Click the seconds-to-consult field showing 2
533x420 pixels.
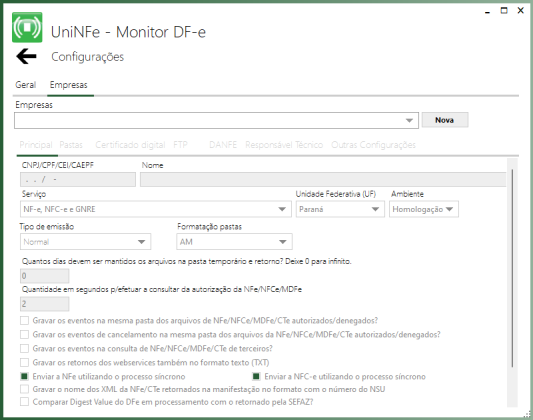click(45, 304)
